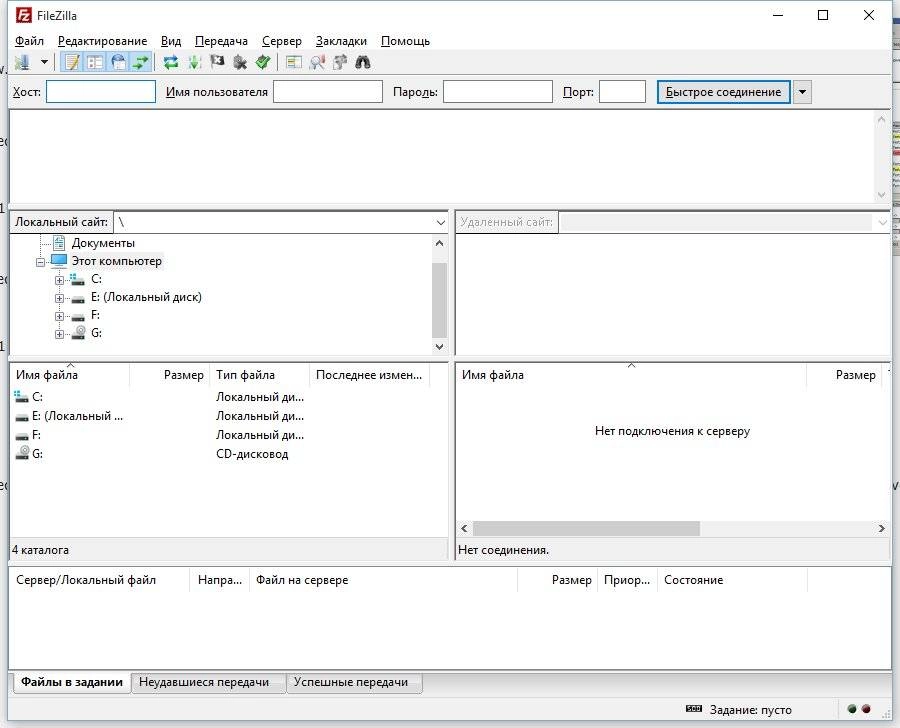
Task: Open the Передача menu
Action: (x=221, y=41)
